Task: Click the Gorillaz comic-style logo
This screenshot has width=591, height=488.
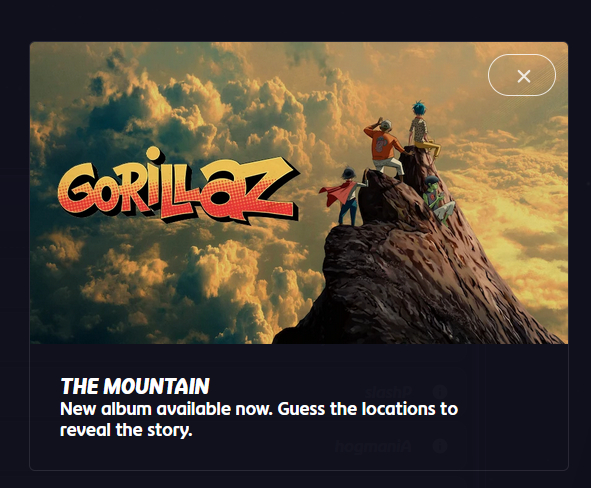Action: 177,185
